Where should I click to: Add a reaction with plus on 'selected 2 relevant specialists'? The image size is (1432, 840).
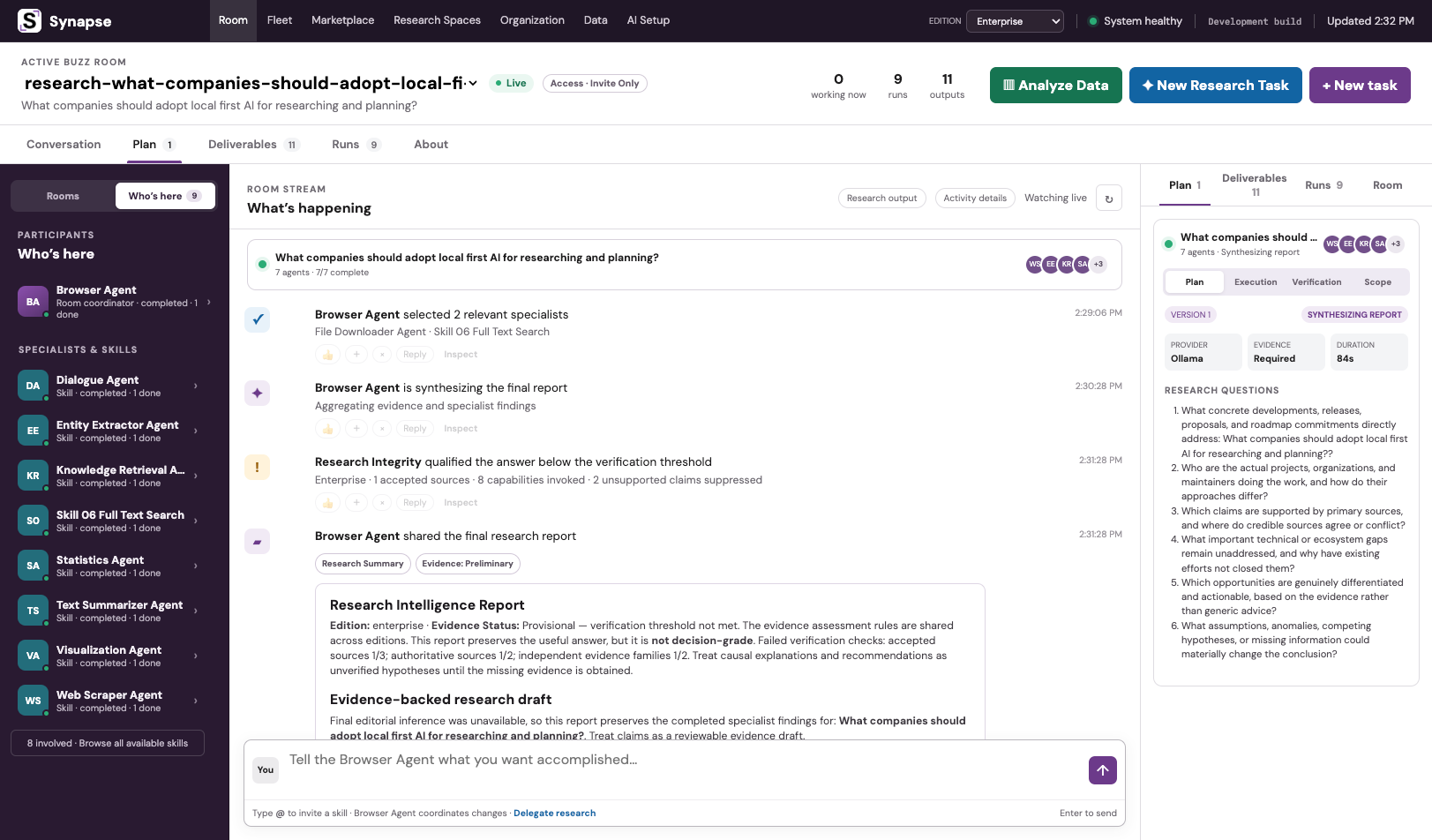tap(356, 355)
